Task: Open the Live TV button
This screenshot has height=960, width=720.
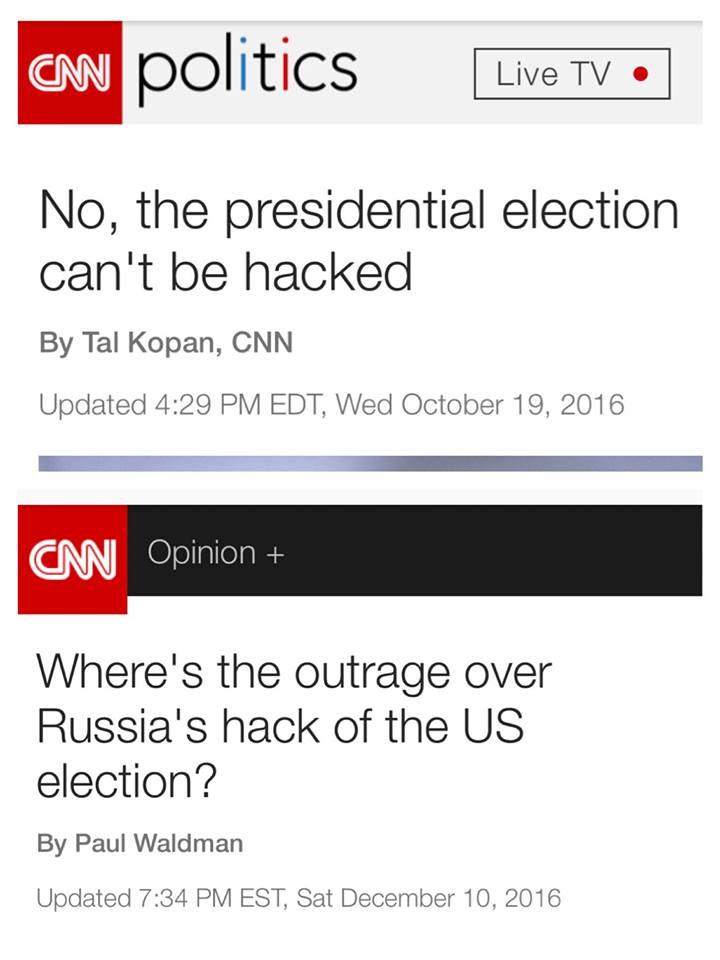Action: tap(571, 74)
